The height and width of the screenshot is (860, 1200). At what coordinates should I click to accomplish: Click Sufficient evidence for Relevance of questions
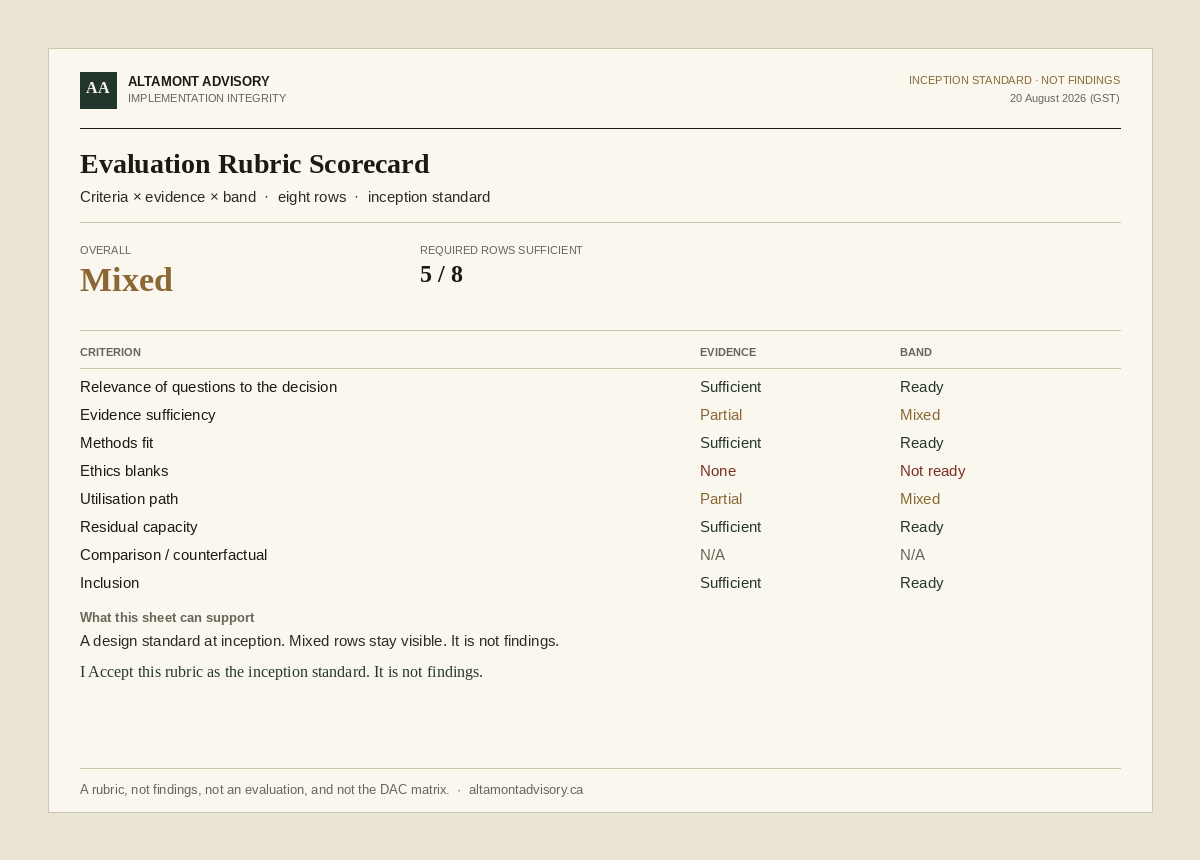coord(731,387)
